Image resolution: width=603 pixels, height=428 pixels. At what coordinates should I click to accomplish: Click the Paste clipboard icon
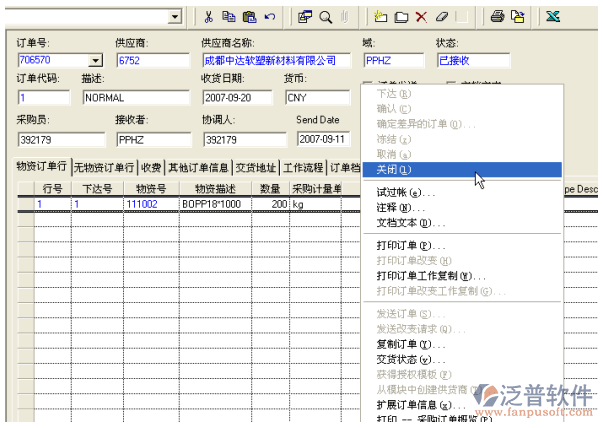click(x=249, y=16)
